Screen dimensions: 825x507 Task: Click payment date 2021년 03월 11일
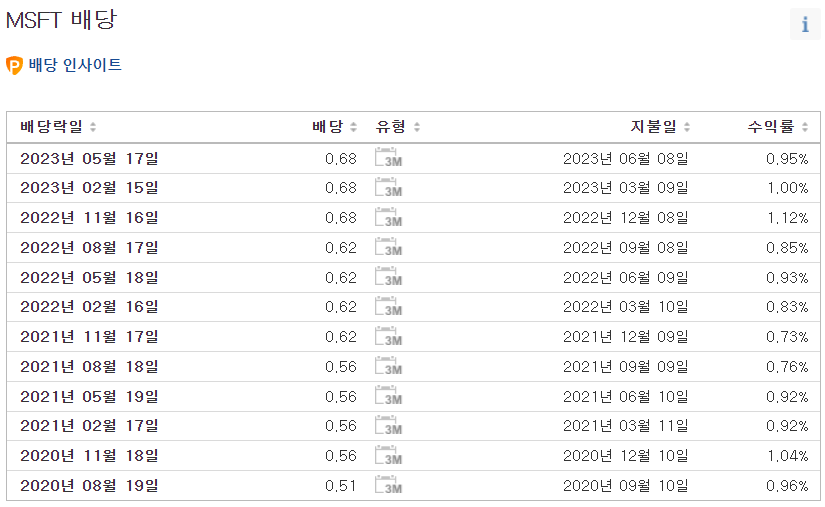click(626, 426)
